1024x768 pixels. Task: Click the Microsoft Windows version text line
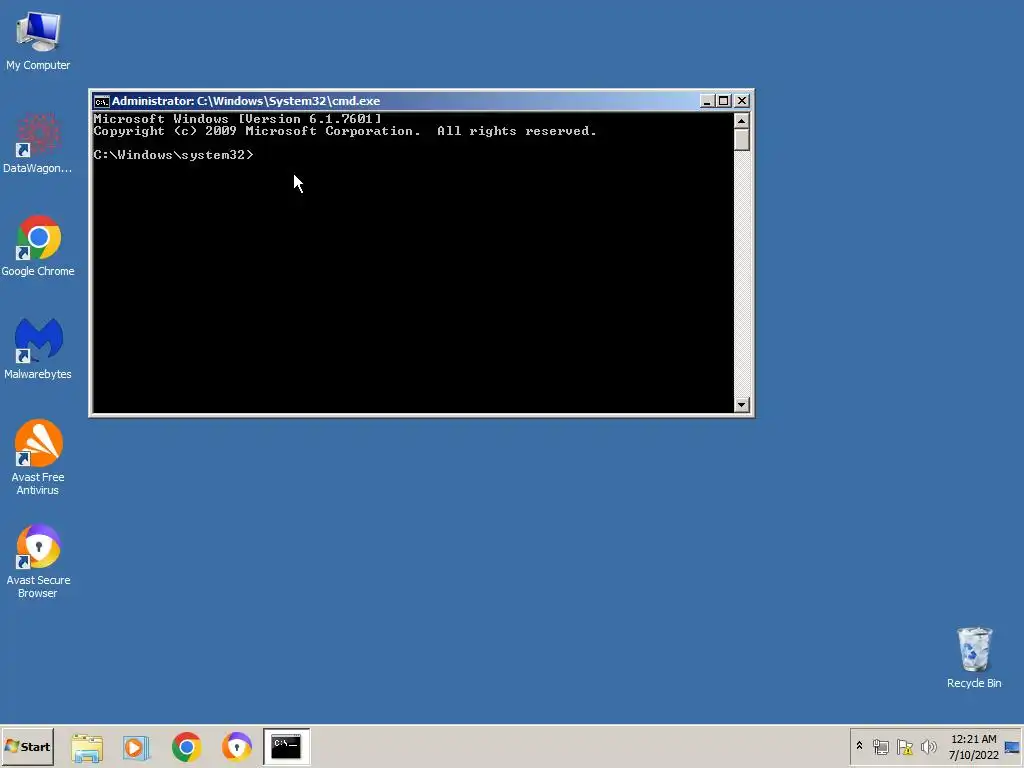237,119
